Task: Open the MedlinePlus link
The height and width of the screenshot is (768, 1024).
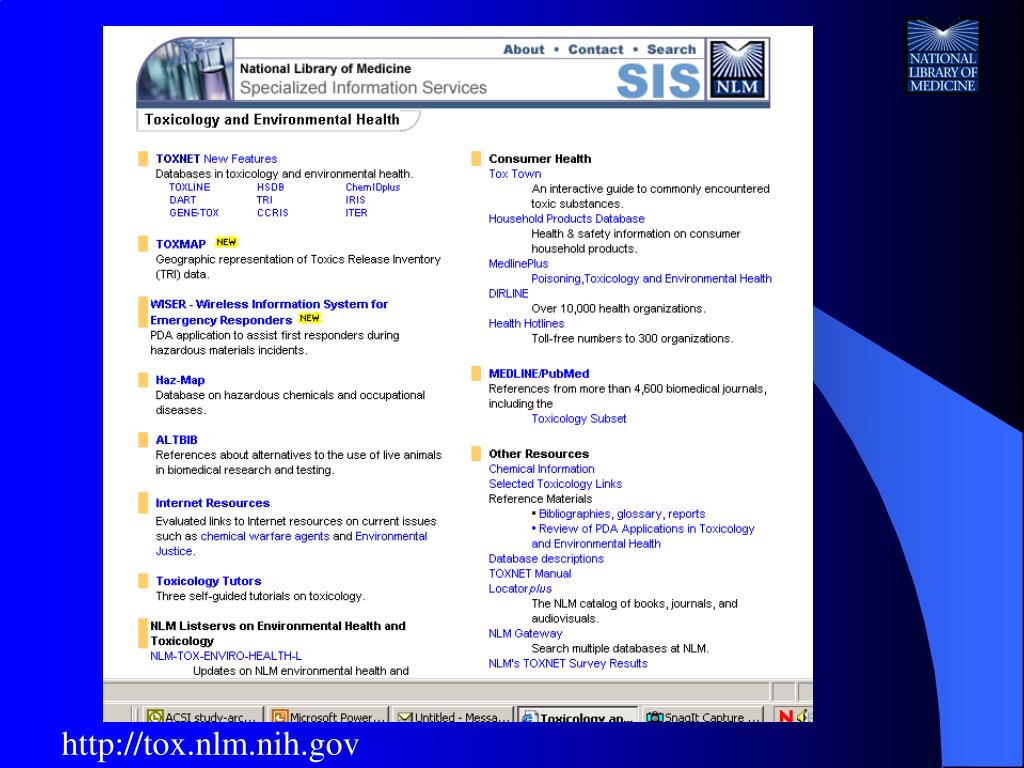Action: click(x=519, y=264)
